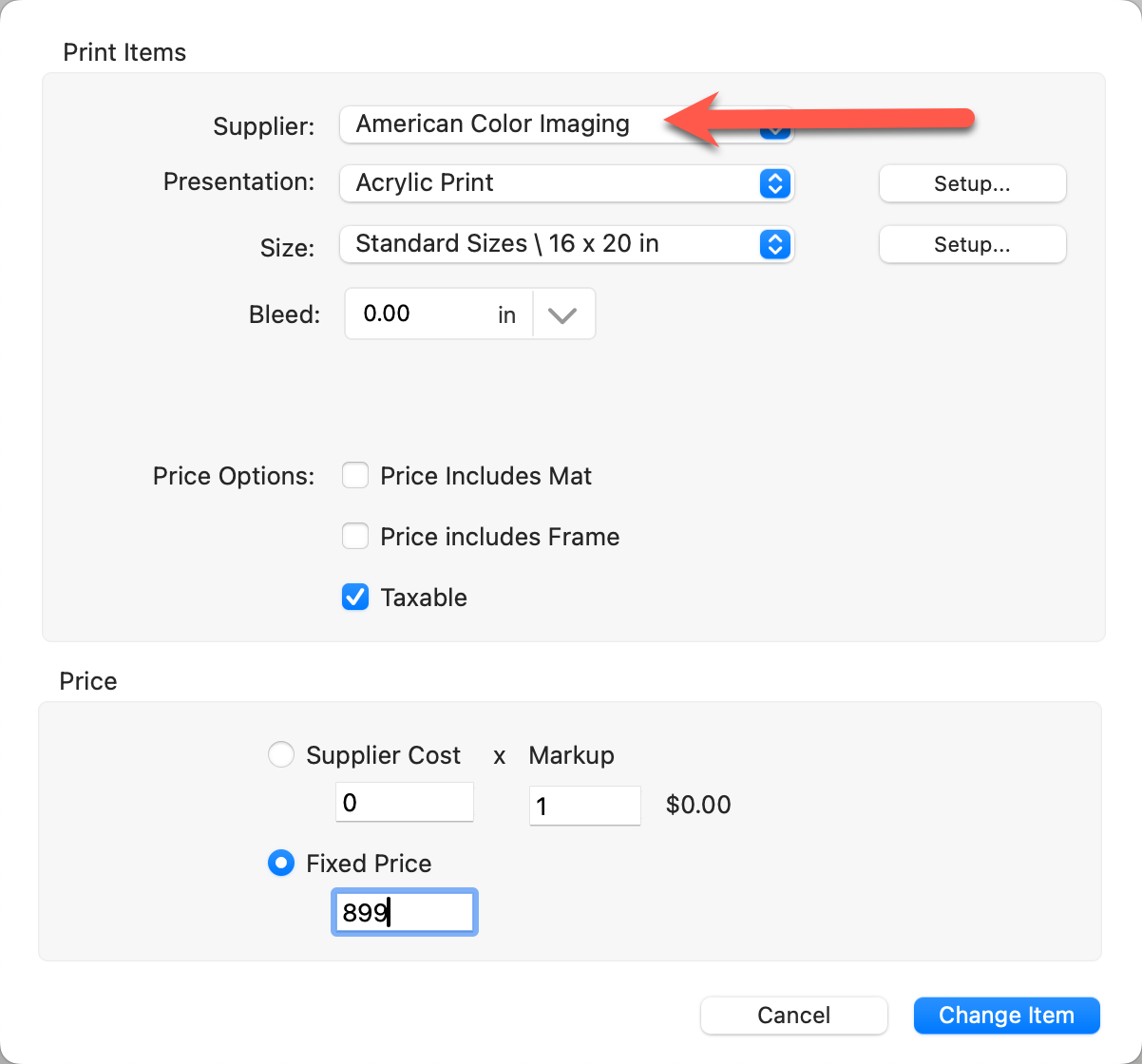
Task: Click the blue arrows on the Acrylic Print popup
Action: (x=775, y=183)
